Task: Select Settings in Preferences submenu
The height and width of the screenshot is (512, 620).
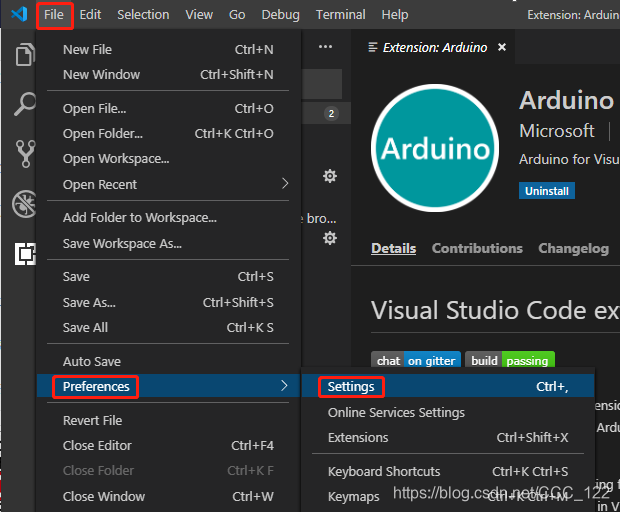Action: coord(448,386)
